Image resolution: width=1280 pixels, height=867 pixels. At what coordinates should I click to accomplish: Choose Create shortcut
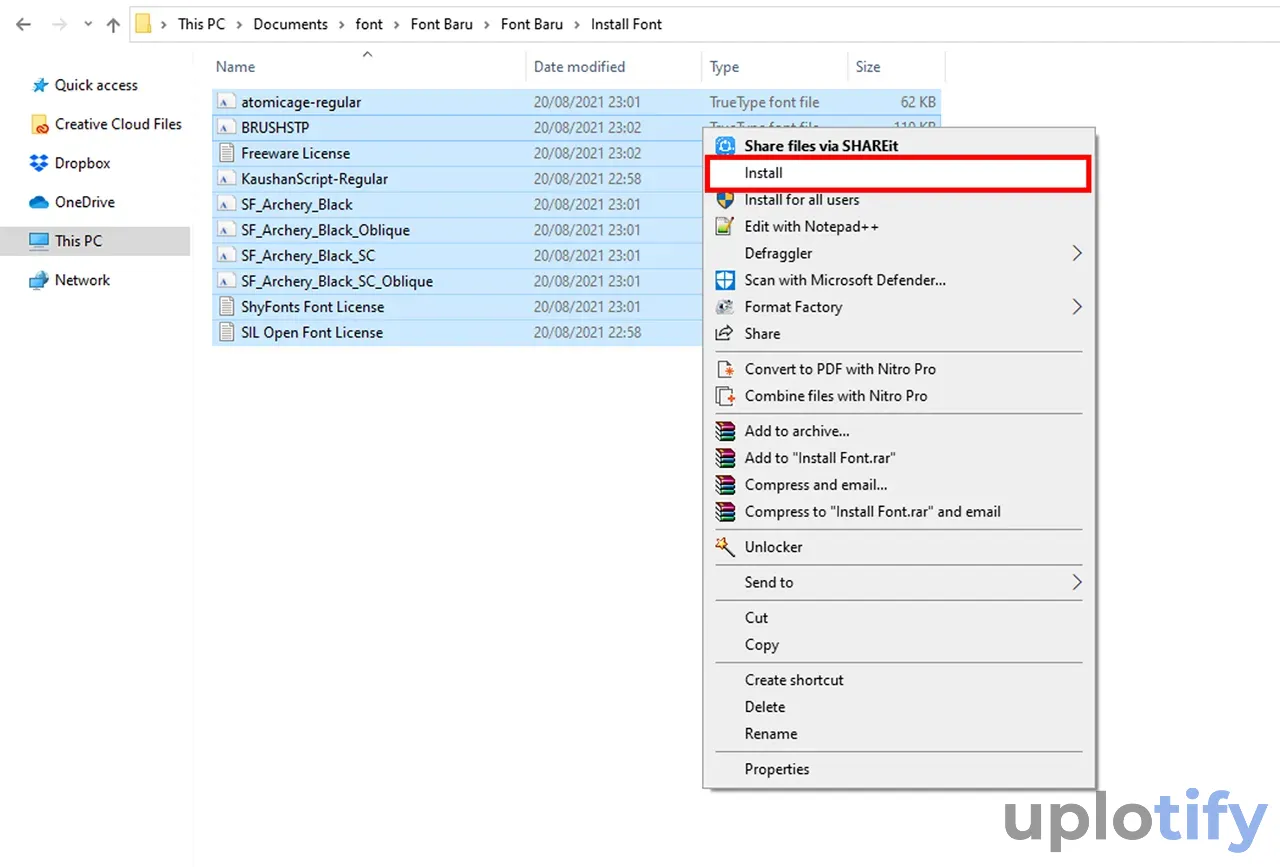(794, 680)
